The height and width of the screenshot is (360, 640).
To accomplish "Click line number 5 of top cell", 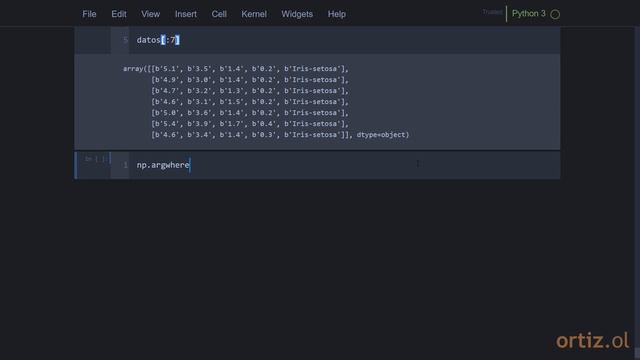I will click(x=125, y=40).
